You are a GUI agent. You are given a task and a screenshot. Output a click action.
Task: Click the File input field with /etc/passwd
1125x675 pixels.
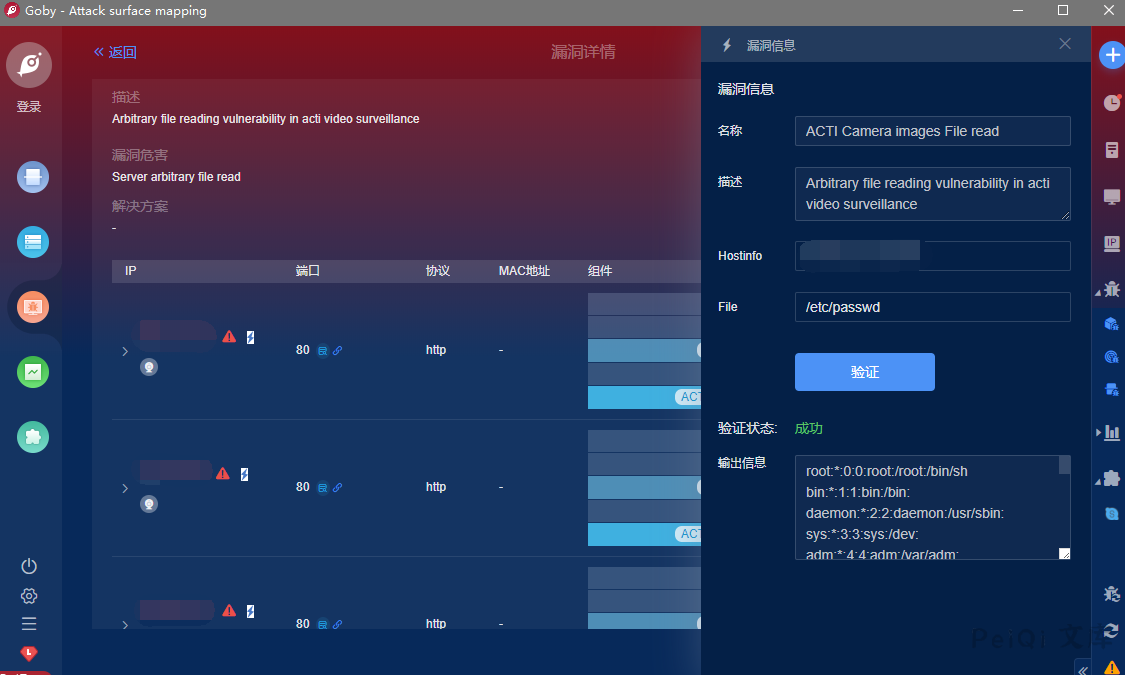(932, 307)
